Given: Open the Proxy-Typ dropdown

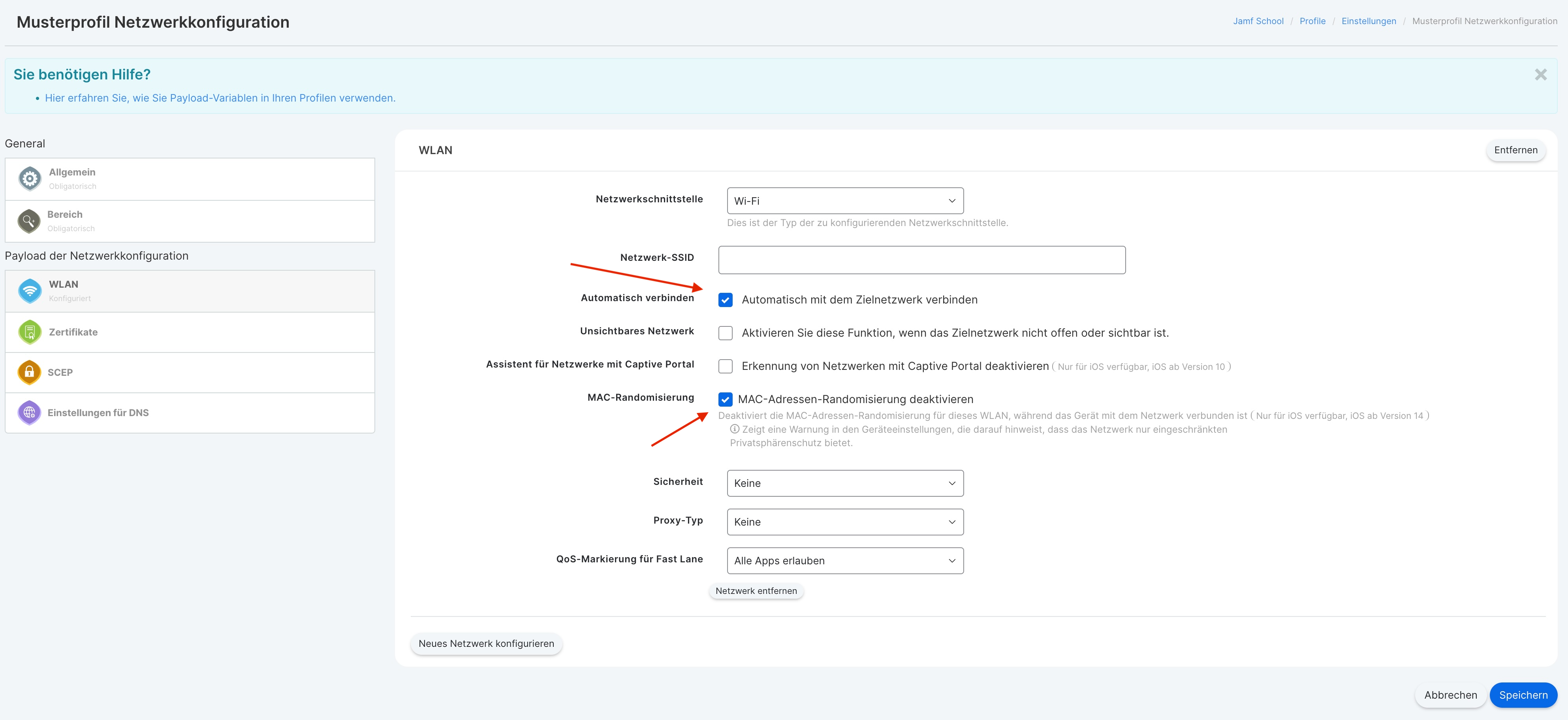Looking at the screenshot, I should (x=844, y=522).
